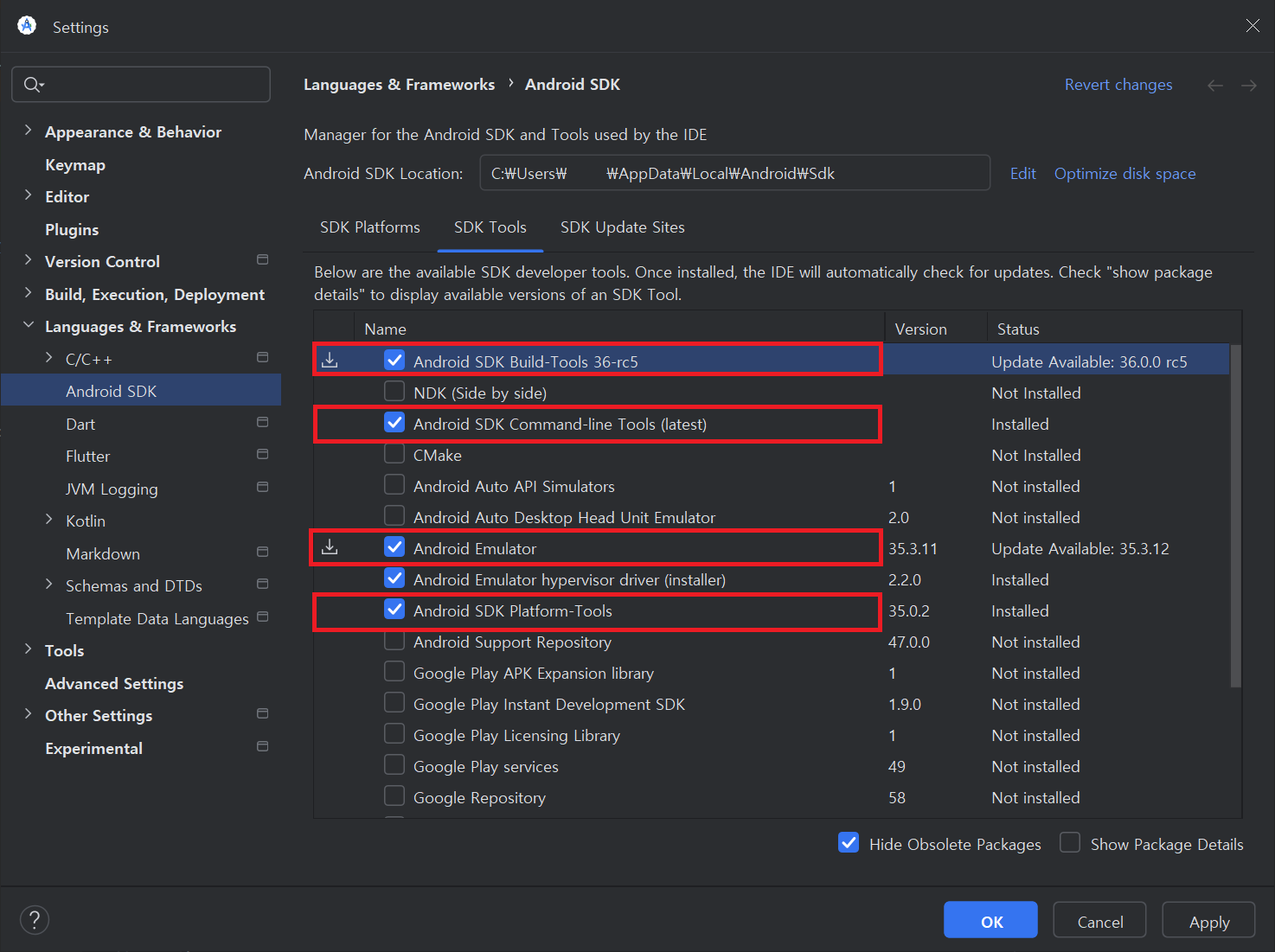Uncheck Android Emulator hypervisor driver
1275x952 pixels.
[394, 578]
